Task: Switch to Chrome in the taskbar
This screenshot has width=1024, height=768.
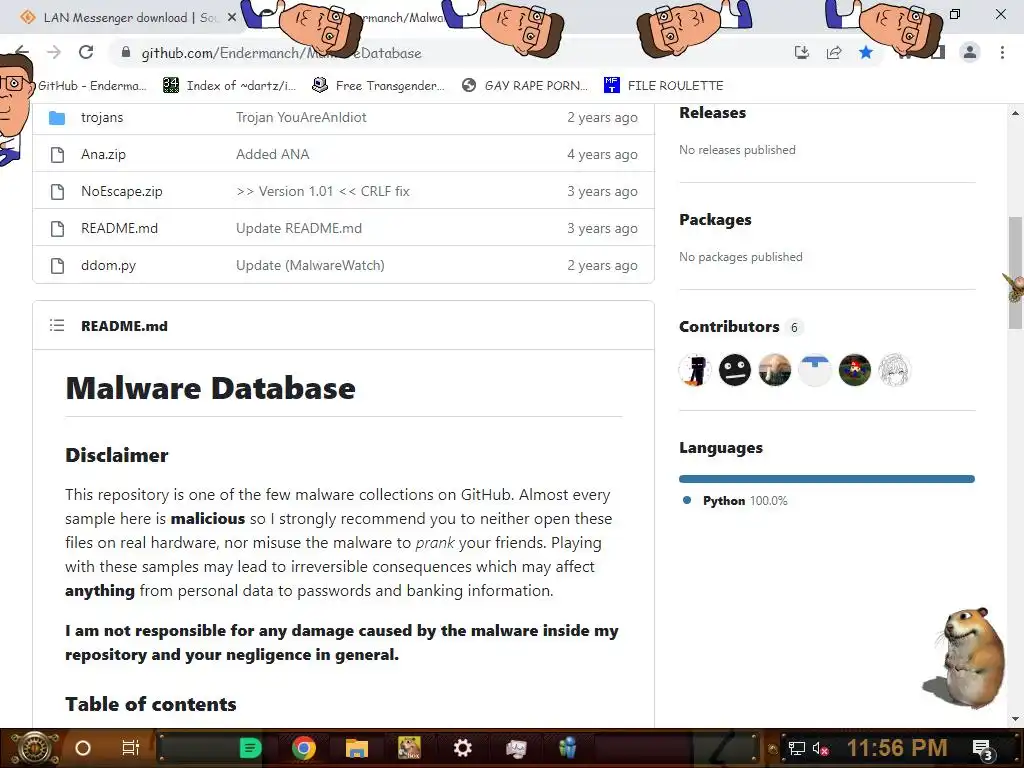Action: pos(304,748)
